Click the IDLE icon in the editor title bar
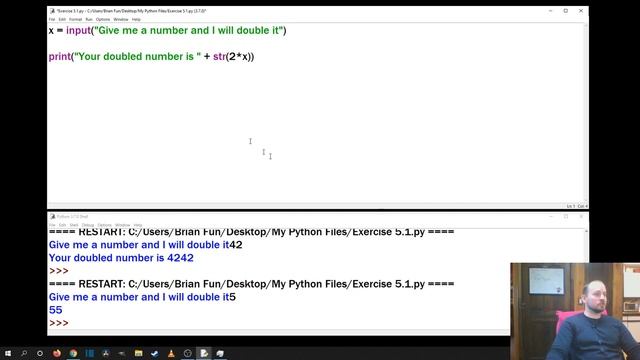Viewport: 640px width, 360px height. (x=52, y=11)
